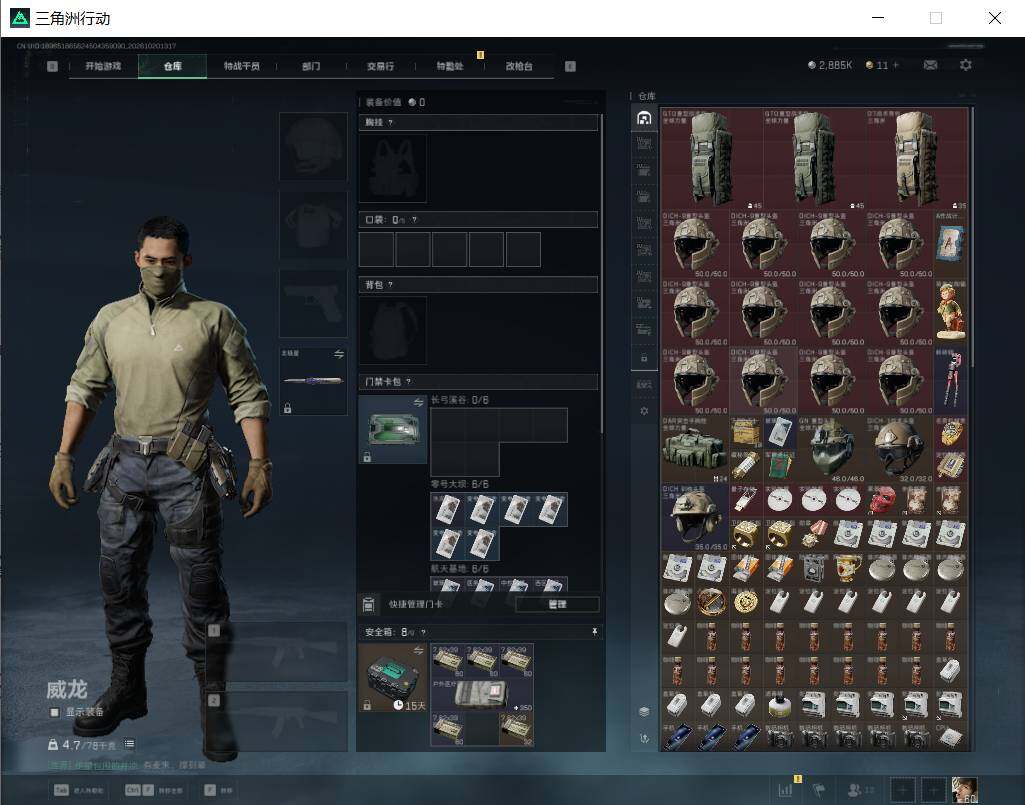This screenshot has height=805, width=1025.
Task: Open the weight details list icon
Action: point(129,744)
